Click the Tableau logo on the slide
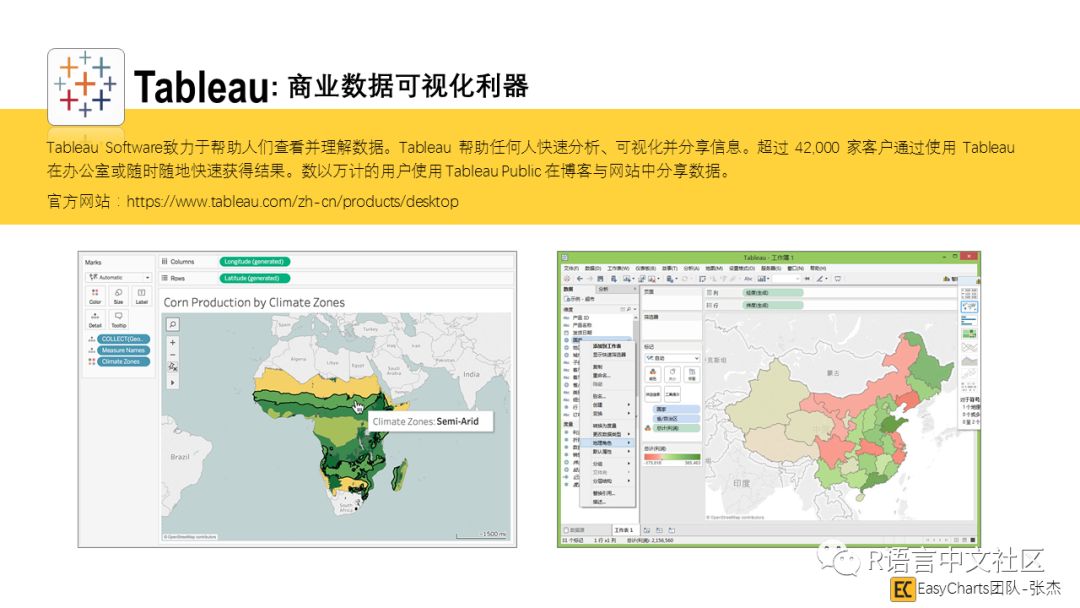This screenshot has height=608, width=1080. (85, 87)
